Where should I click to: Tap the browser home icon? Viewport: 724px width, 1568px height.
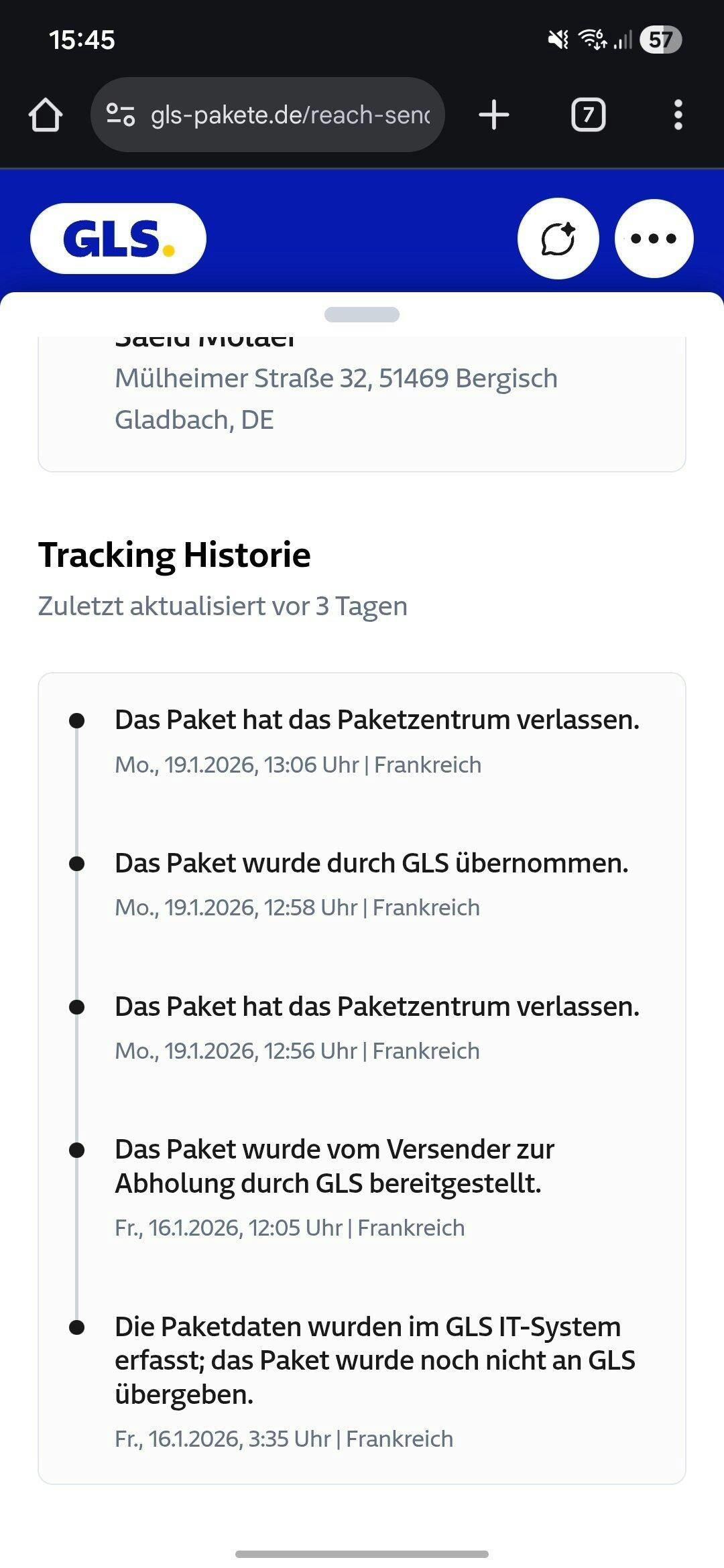point(46,115)
